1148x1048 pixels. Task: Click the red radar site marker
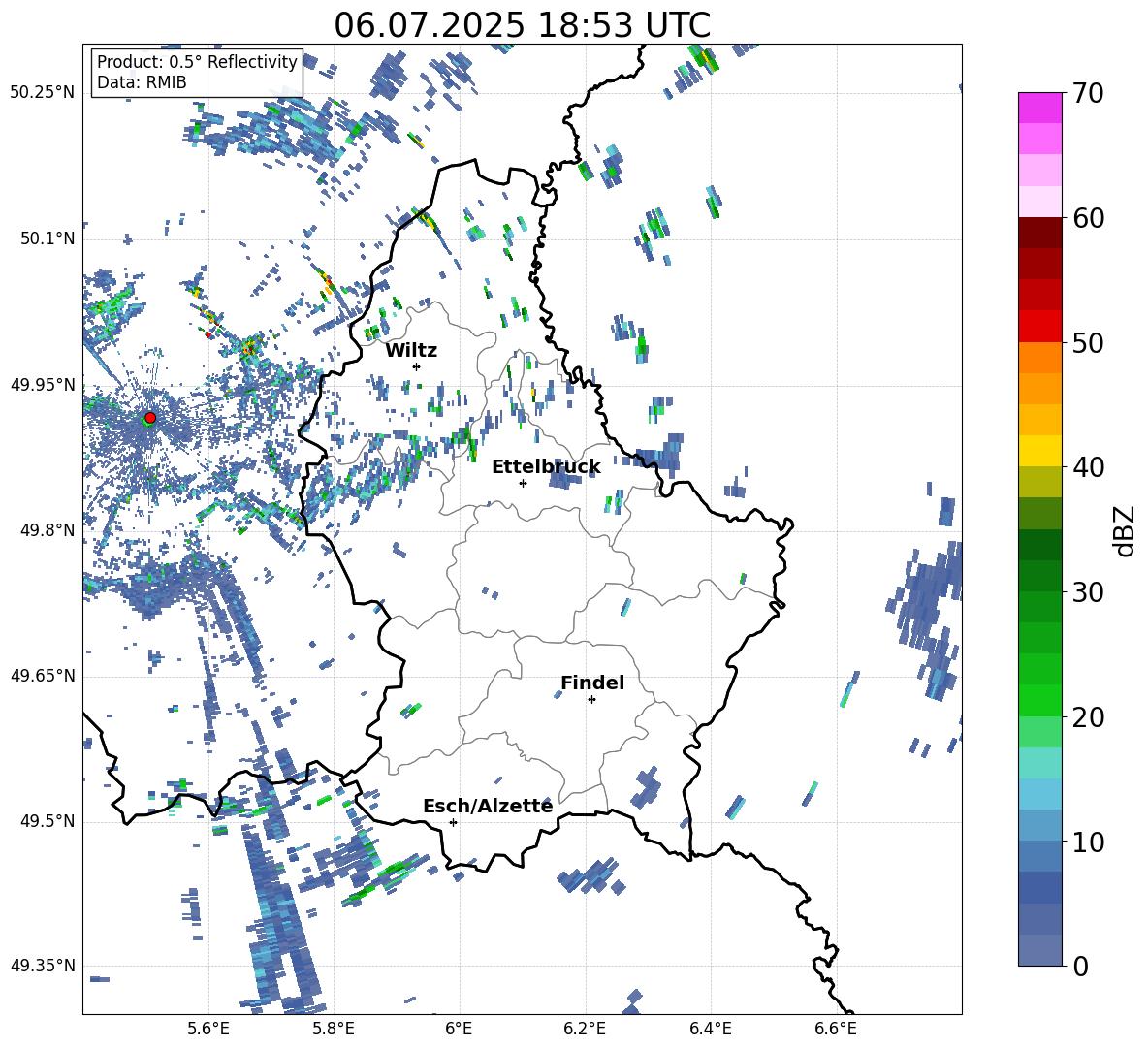[150, 418]
